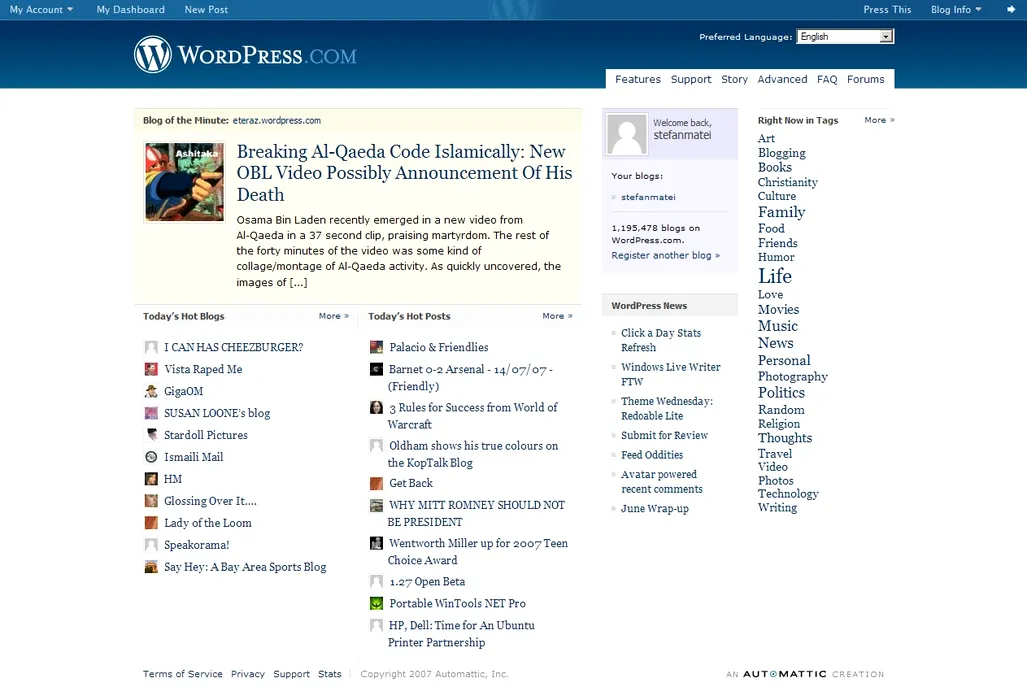The height and width of the screenshot is (700, 1027).
Task: Expand the Blog Info dropdown
Action: pos(956,9)
